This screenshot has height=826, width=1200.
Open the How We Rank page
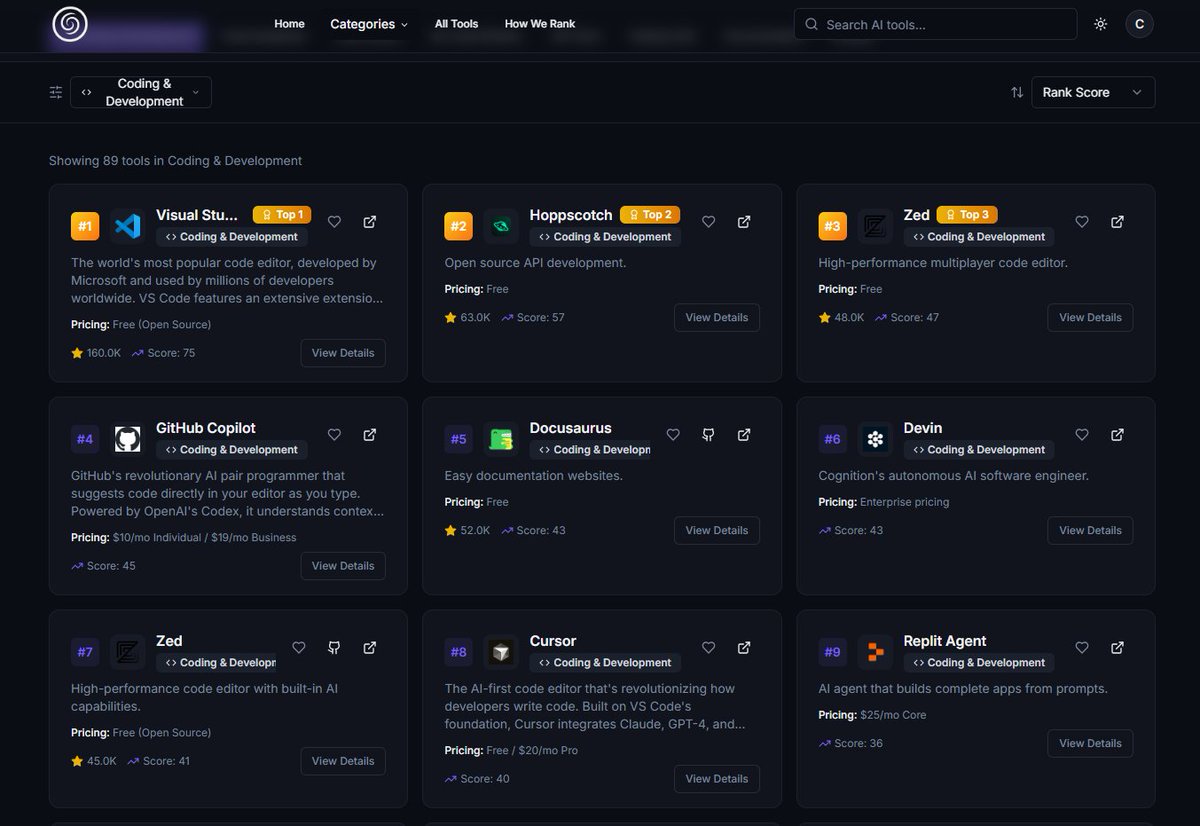click(540, 24)
